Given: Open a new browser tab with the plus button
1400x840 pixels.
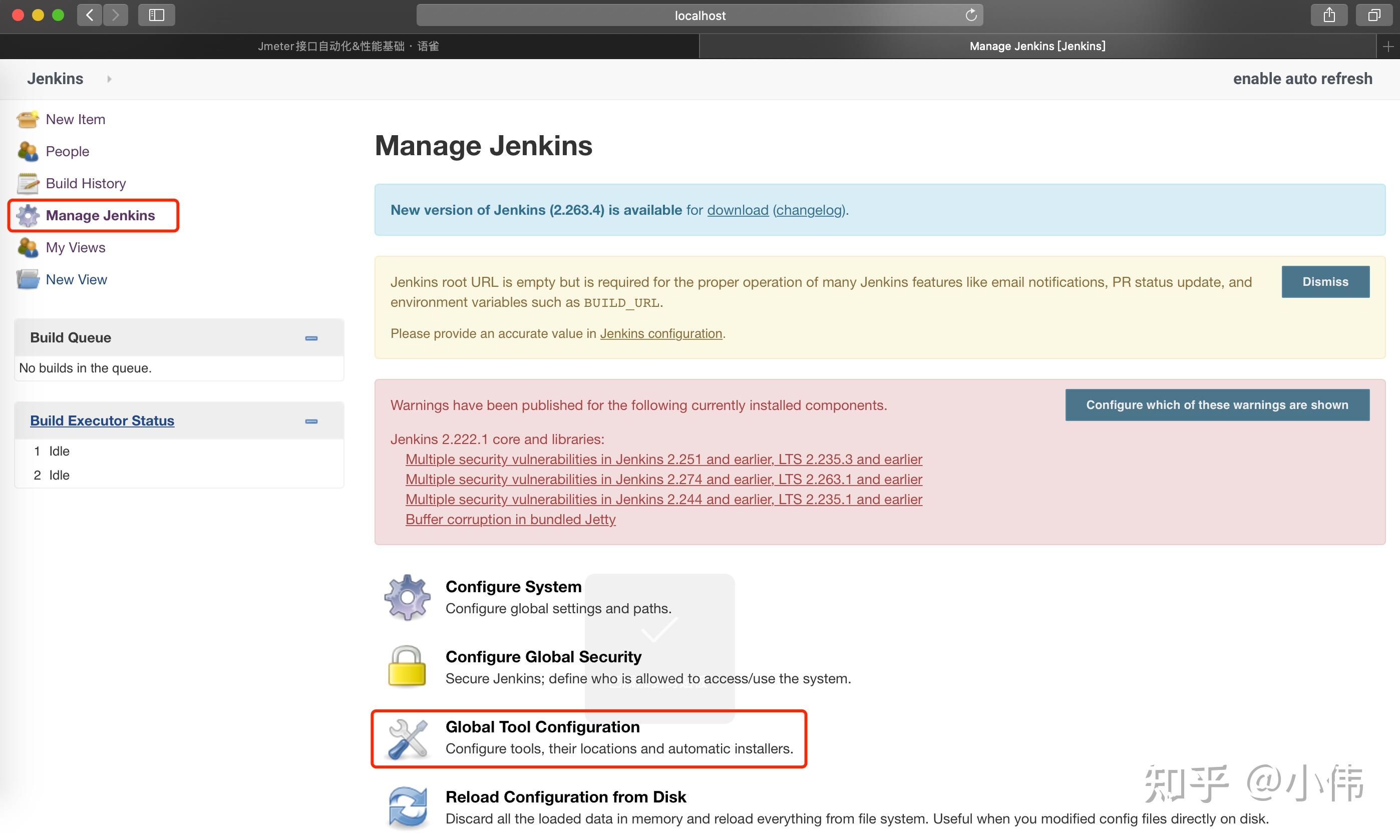Looking at the screenshot, I should 1388,46.
